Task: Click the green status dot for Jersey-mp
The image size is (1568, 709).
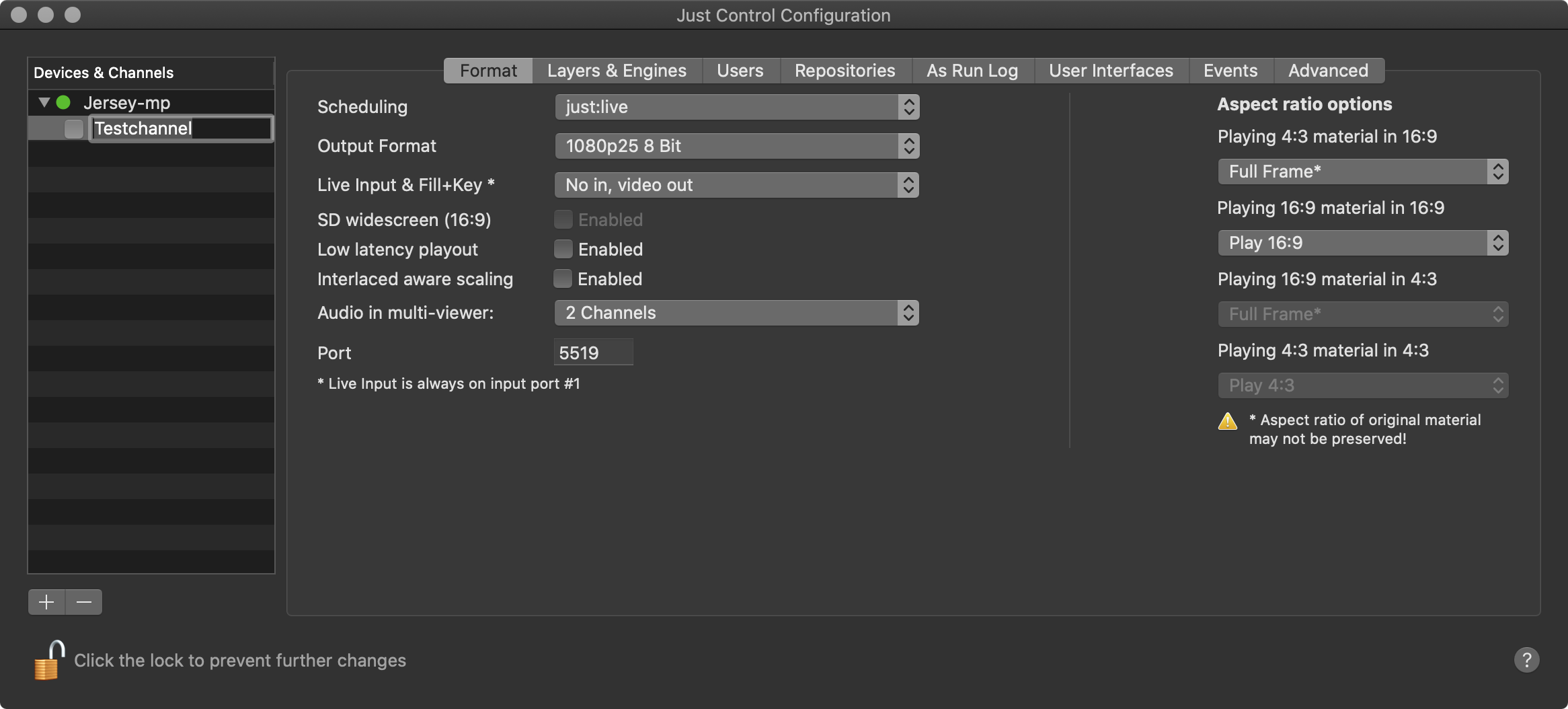Action: 63,103
